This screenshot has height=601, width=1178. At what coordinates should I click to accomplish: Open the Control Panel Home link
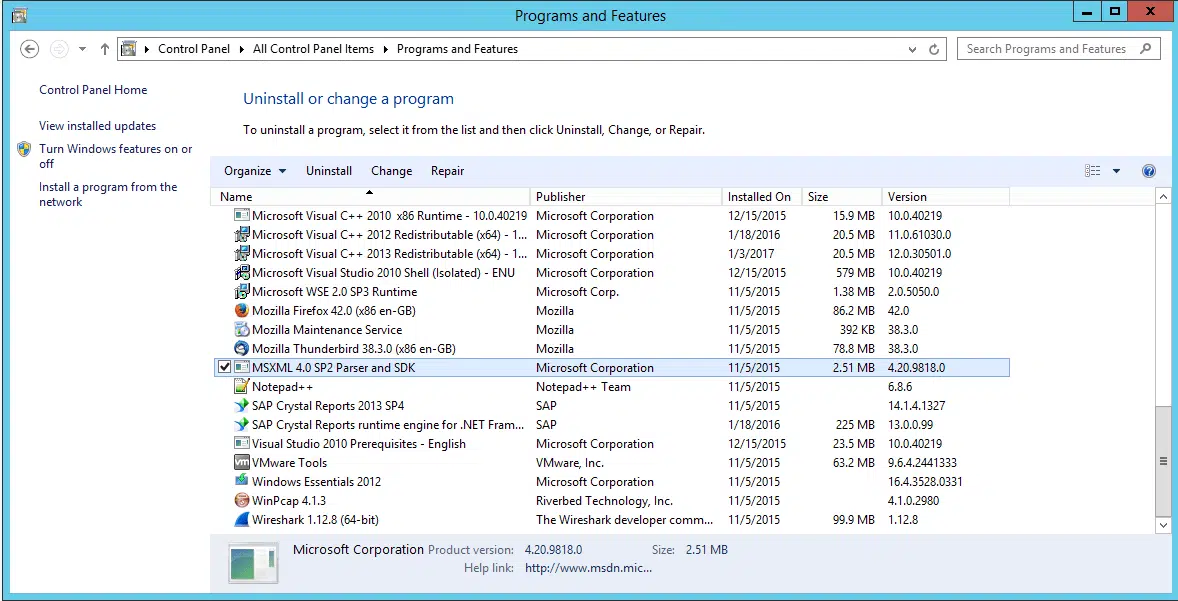tap(93, 90)
